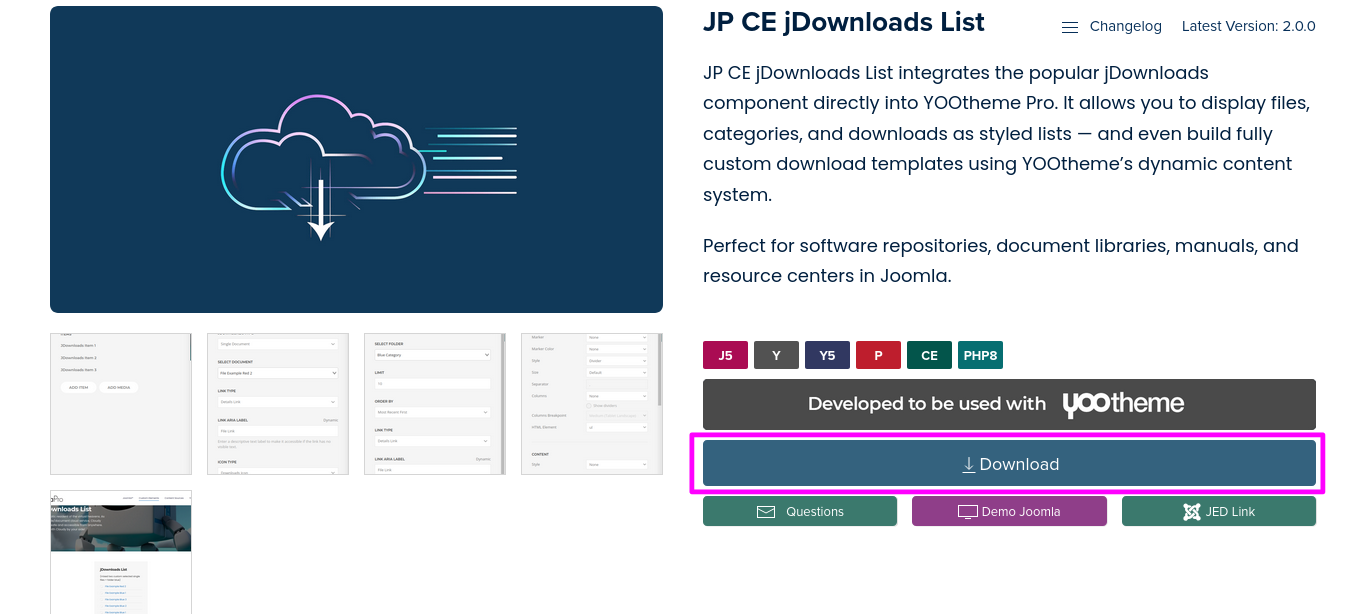The height and width of the screenshot is (614, 1366).
Task: Open the Changelog link
Action: point(1125,27)
